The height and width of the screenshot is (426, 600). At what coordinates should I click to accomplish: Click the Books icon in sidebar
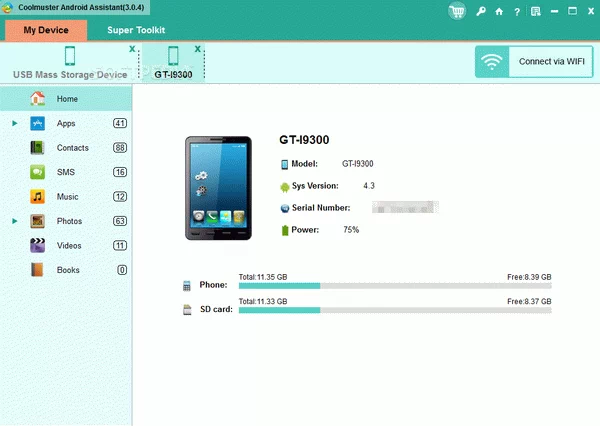[x=38, y=270]
